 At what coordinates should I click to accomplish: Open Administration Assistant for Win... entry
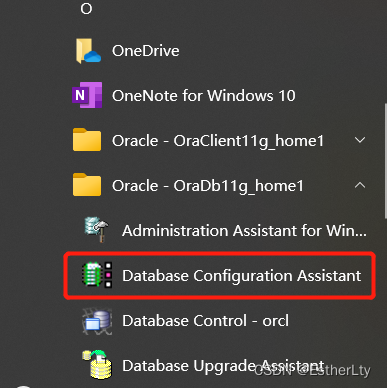tap(244, 231)
